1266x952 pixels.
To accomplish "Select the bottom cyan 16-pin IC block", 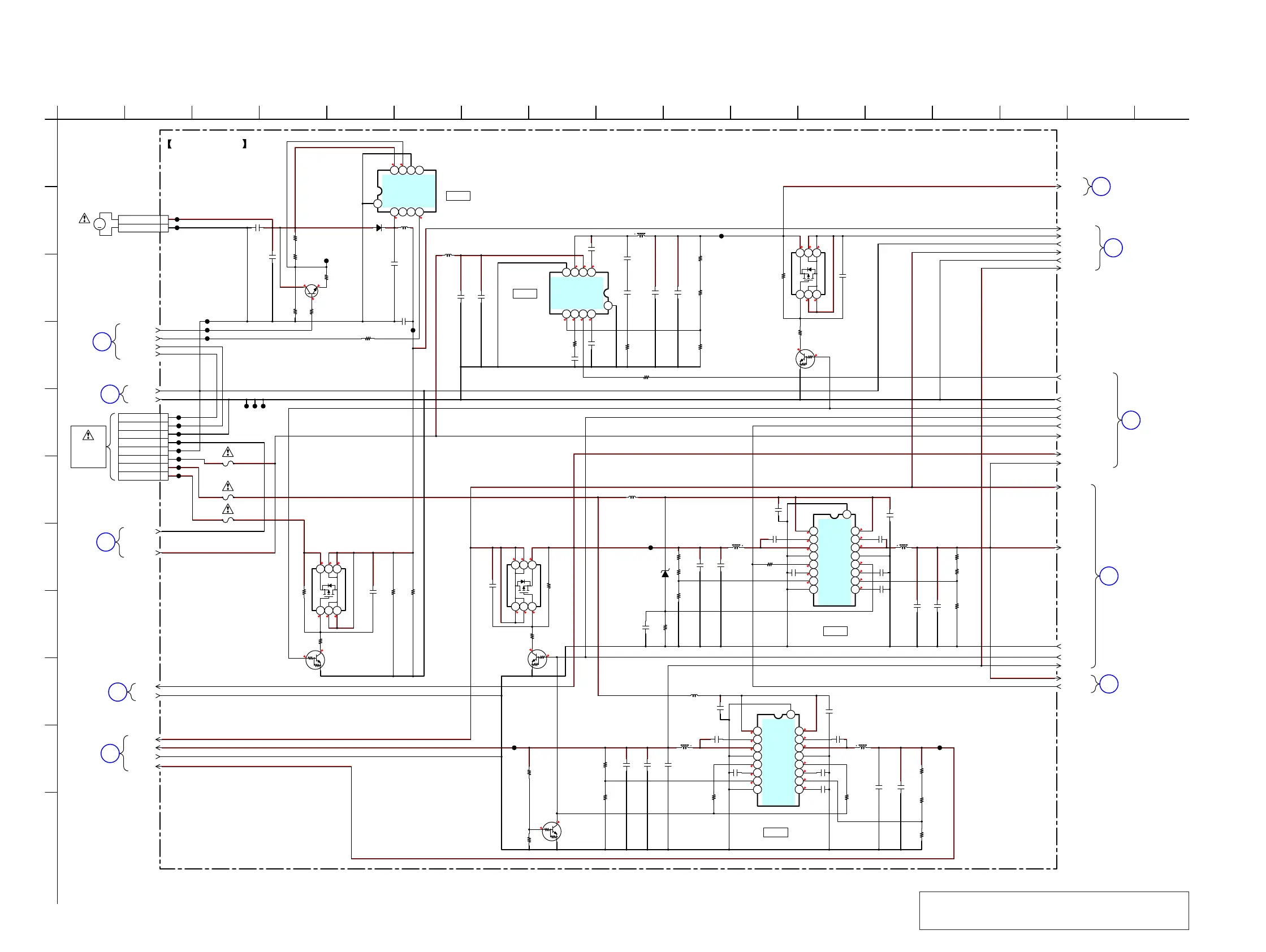I will (779, 761).
